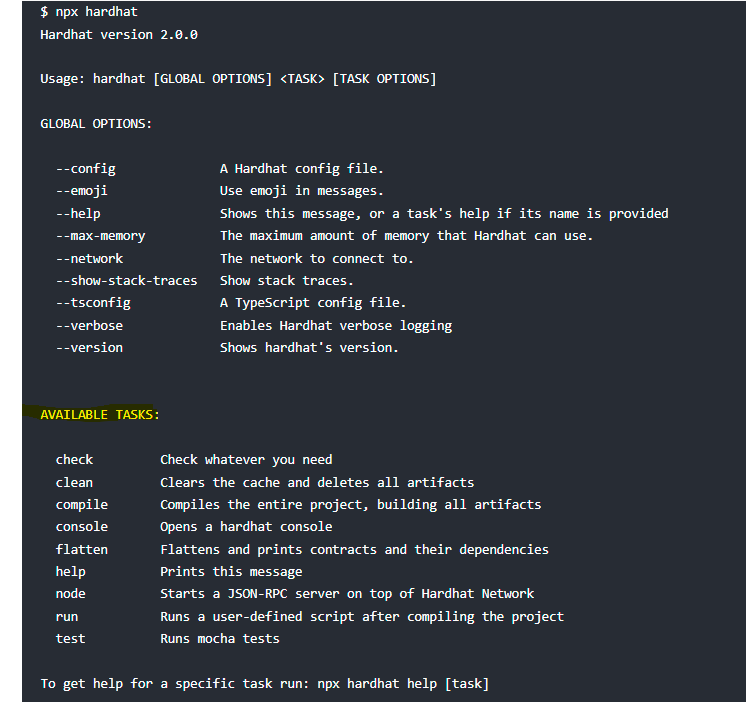The height and width of the screenshot is (702, 746).
Task: Click the "$ npx hardhat" command line
Action: pos(89,12)
